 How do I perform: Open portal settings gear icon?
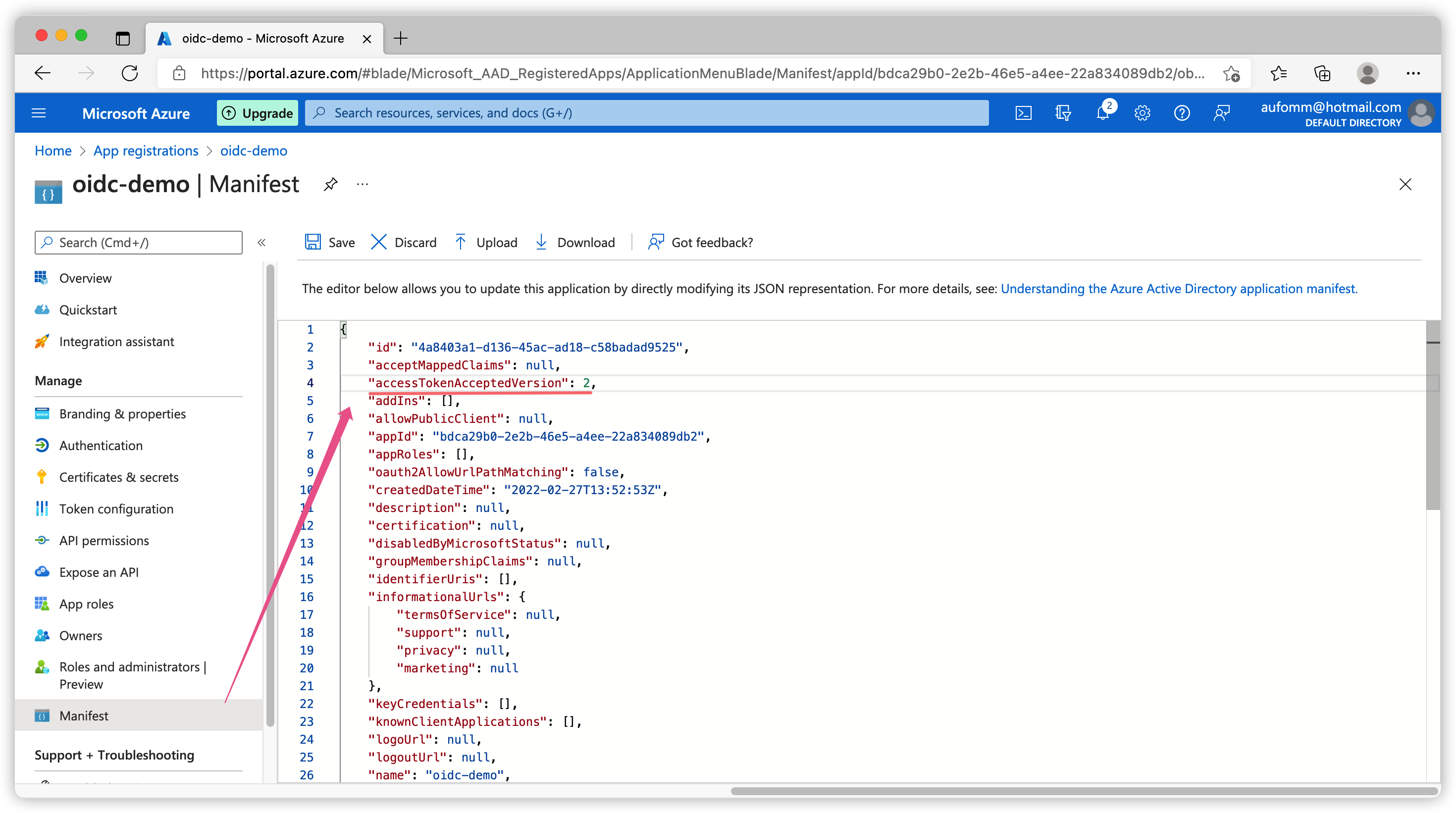pyautogui.click(x=1142, y=113)
